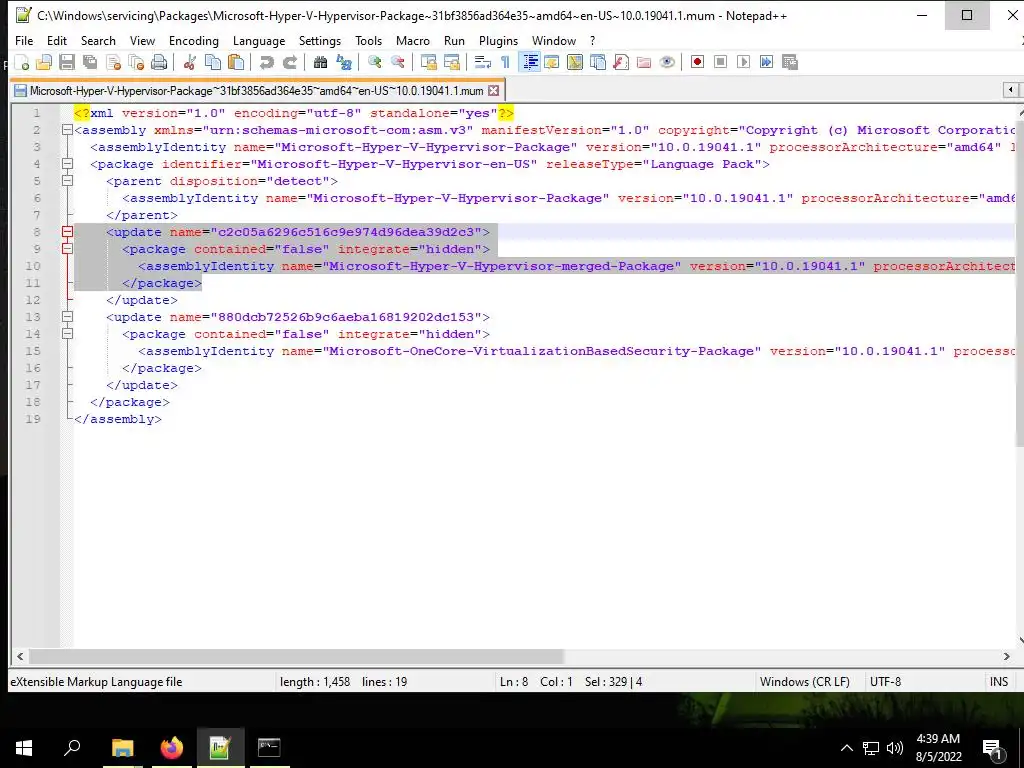This screenshot has height=768, width=1024.
Task: Open the ? help menu
Action: 592,40
